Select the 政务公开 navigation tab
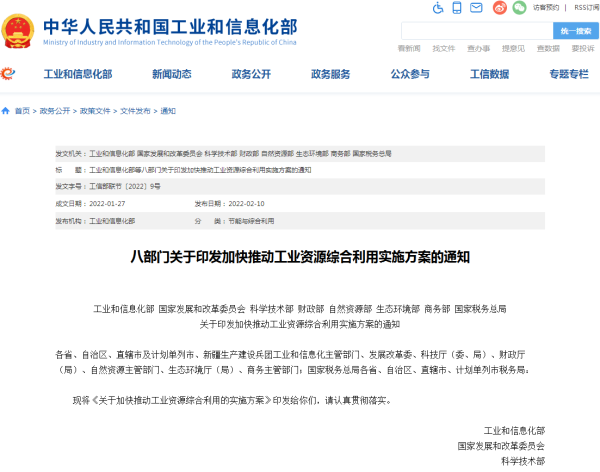 pos(251,74)
